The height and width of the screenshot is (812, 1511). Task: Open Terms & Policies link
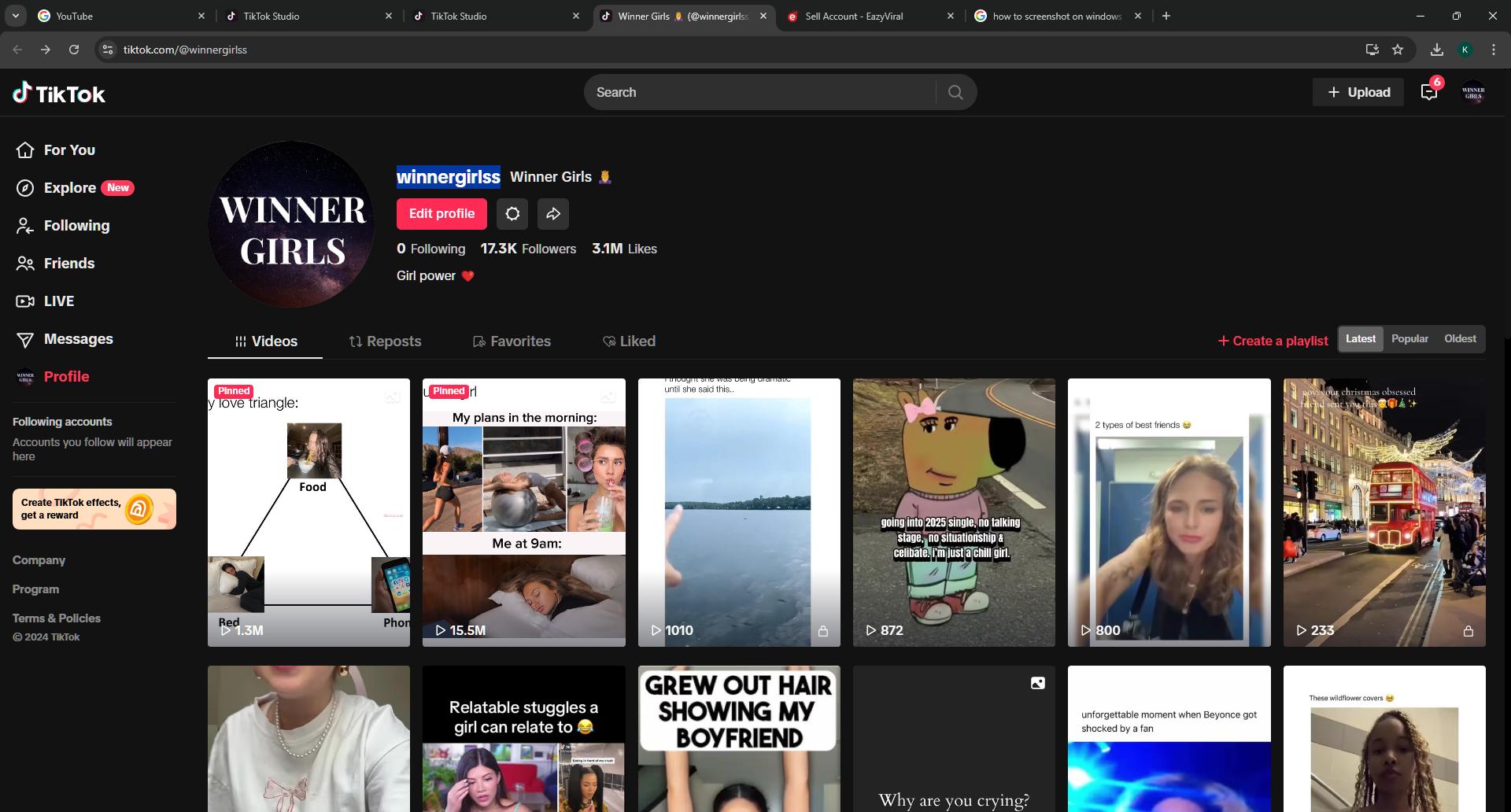57,618
